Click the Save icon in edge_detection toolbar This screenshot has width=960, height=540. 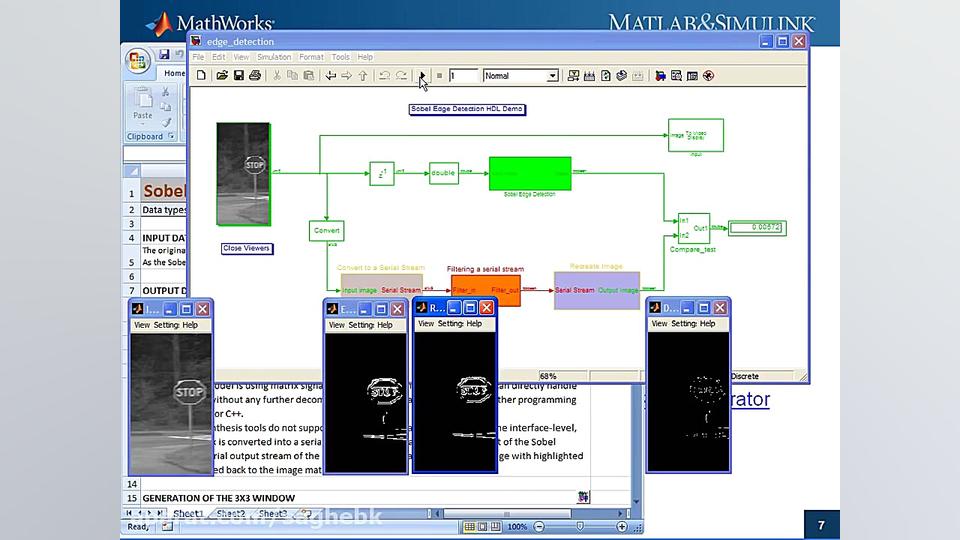(x=239, y=75)
